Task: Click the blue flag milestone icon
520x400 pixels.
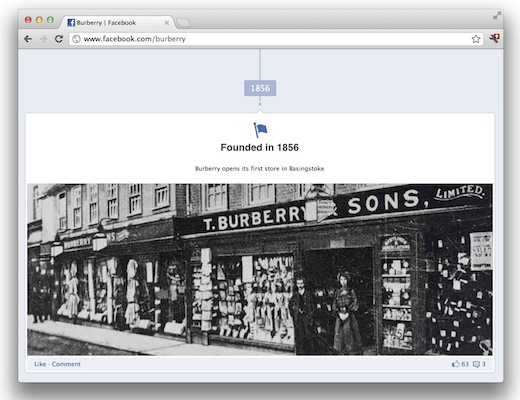Action: (260, 130)
